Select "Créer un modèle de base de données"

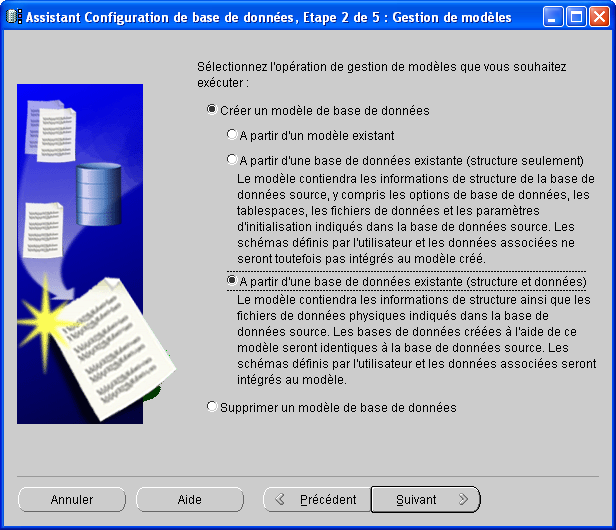(211, 111)
